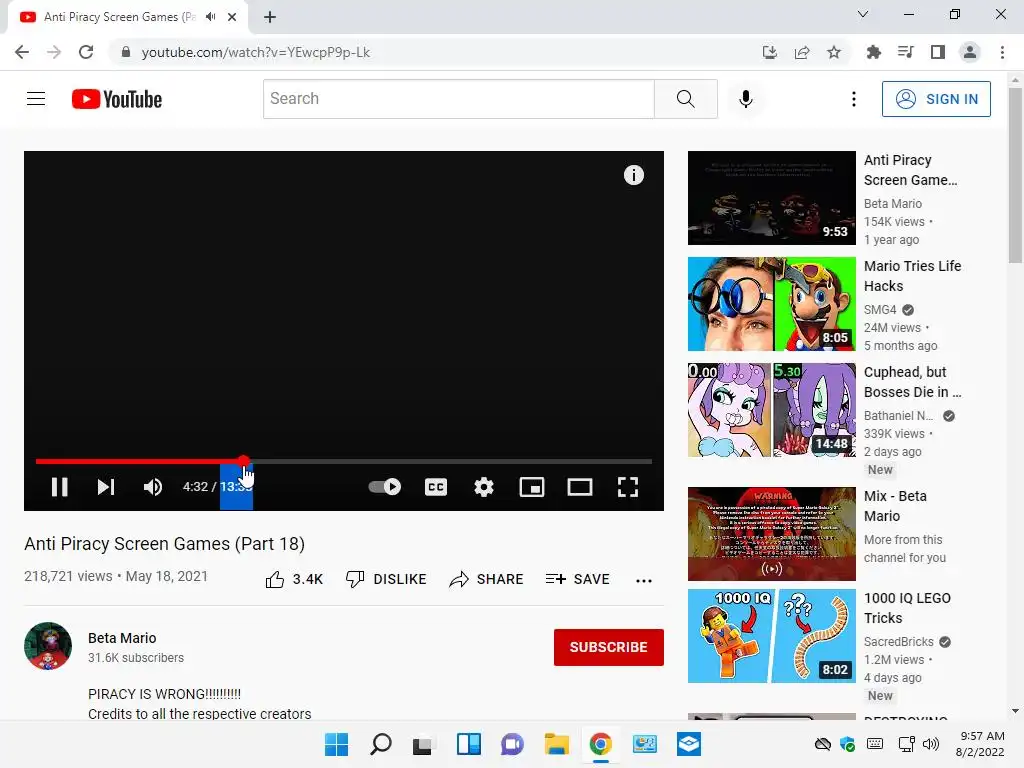Click the DISLIKE button
The image size is (1024, 768).
(x=386, y=579)
